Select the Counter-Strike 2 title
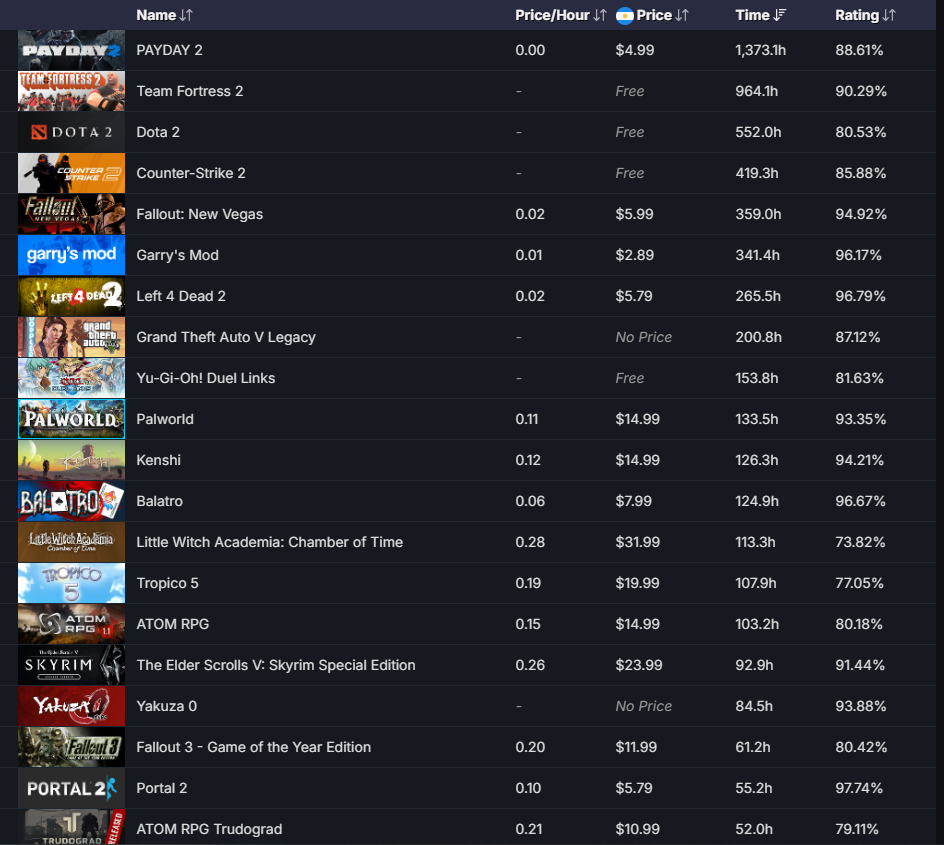Image resolution: width=944 pixels, height=845 pixels. (191, 173)
